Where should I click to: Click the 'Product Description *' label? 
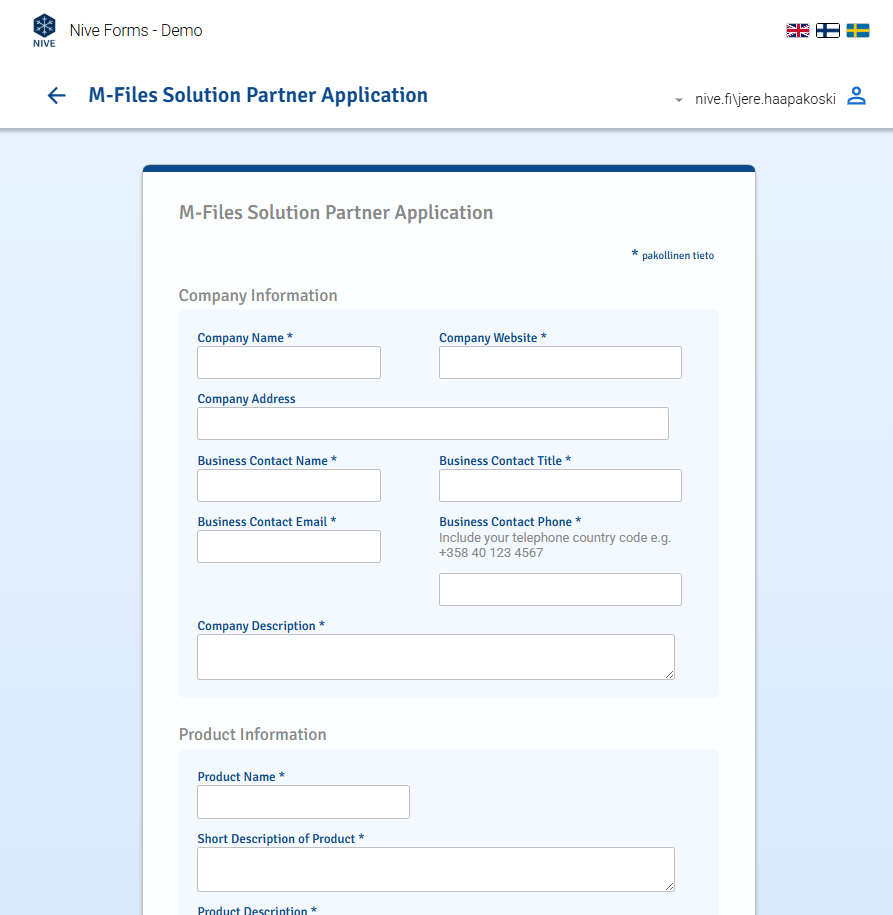coord(257,910)
